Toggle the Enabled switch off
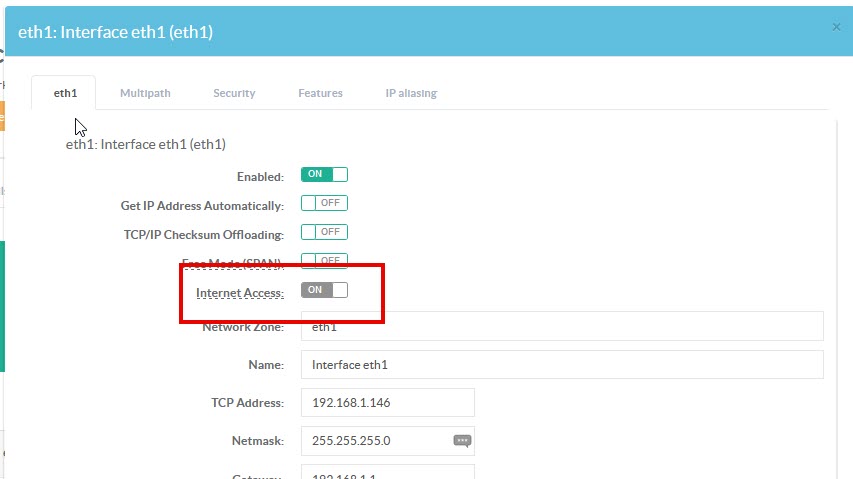The image size is (853, 479). (x=324, y=175)
